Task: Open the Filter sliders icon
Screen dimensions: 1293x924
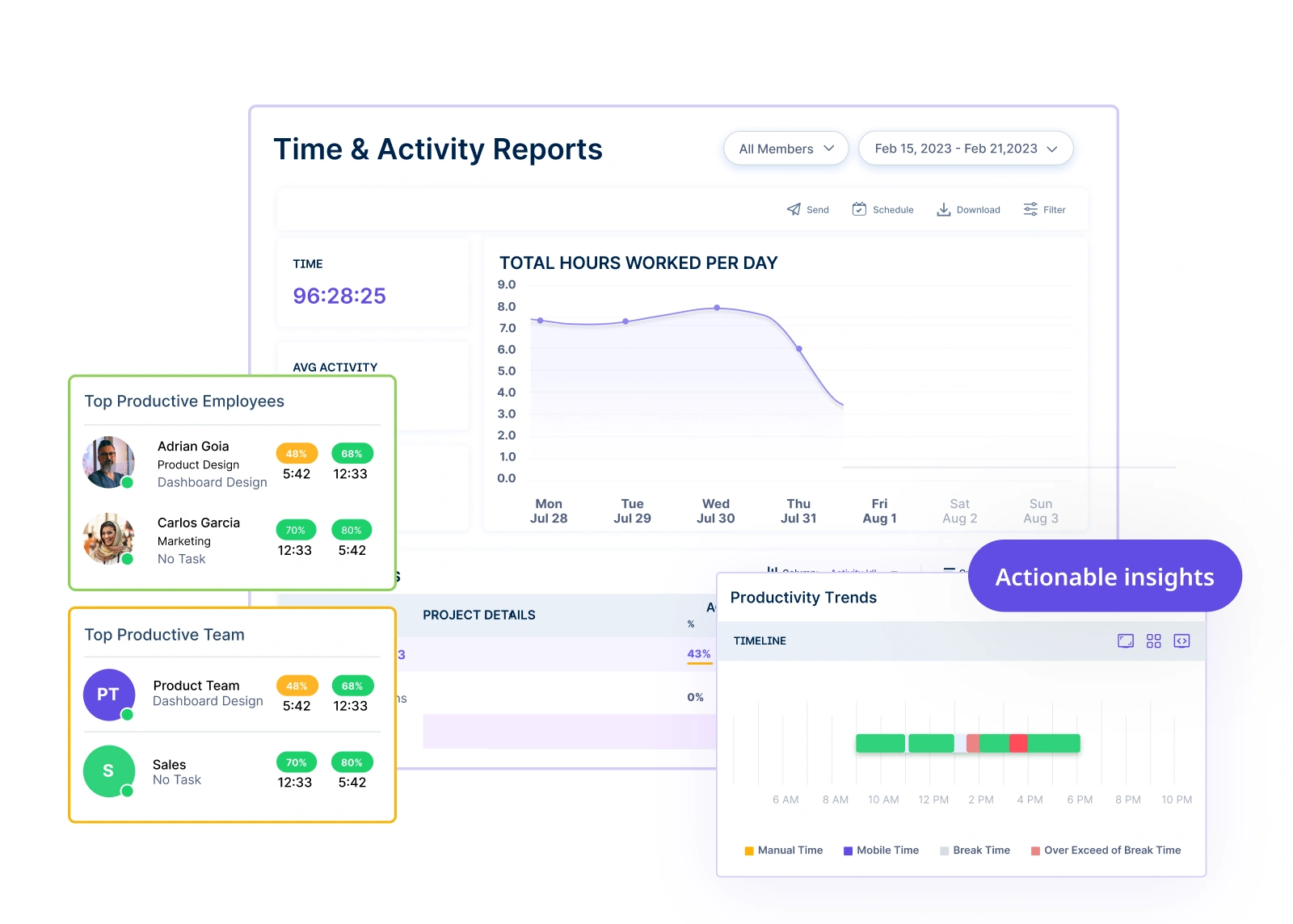Action: (1030, 210)
